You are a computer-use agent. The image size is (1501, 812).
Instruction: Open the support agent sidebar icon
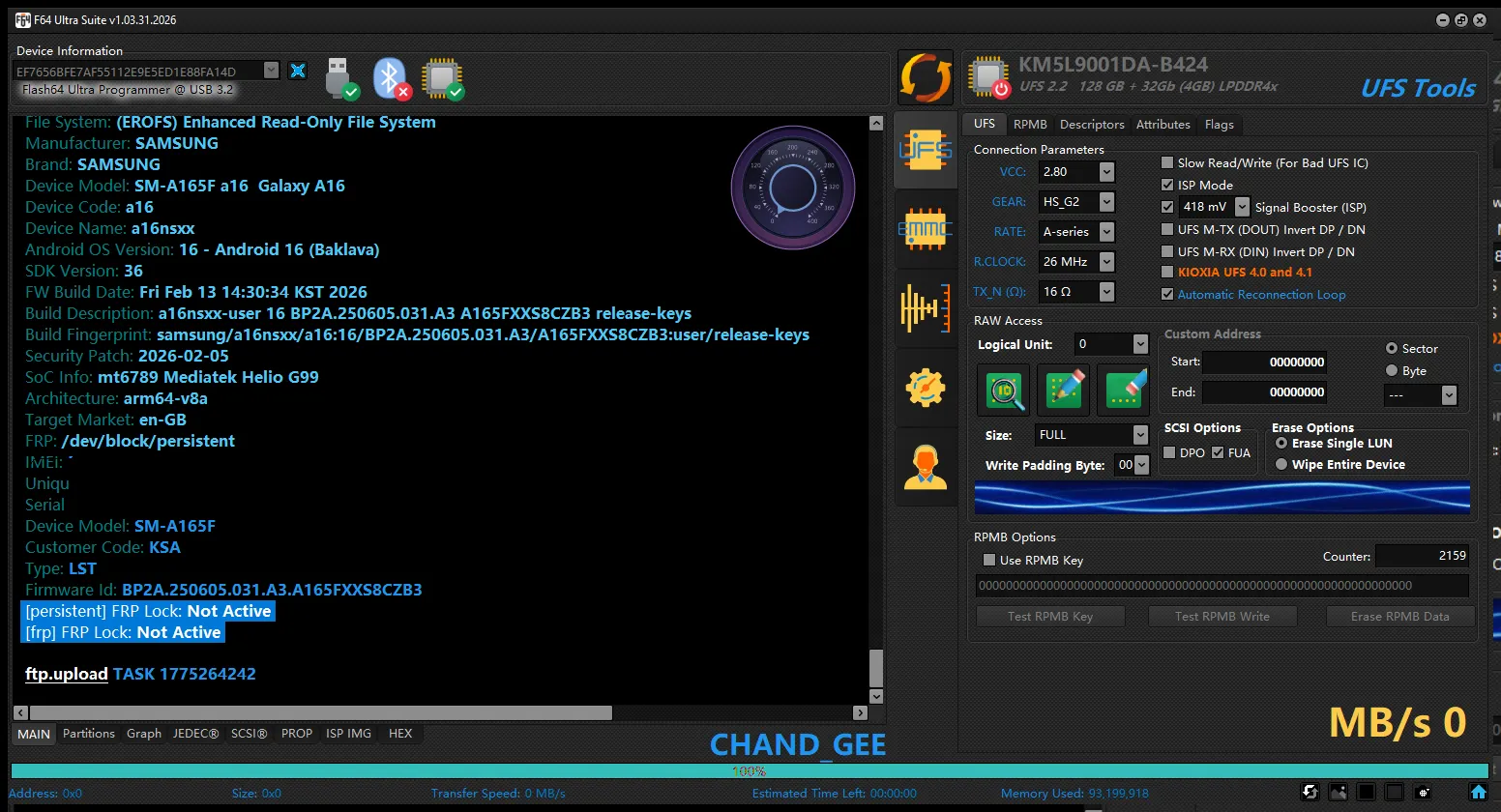925,468
